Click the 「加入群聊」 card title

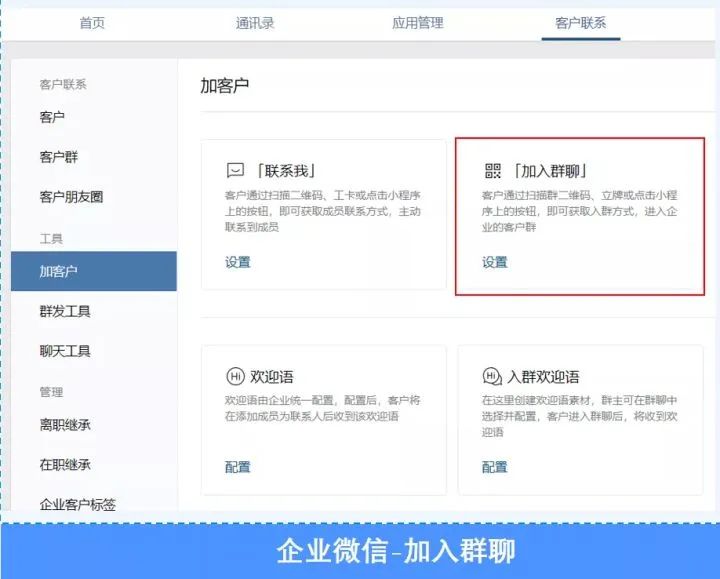pos(550,171)
